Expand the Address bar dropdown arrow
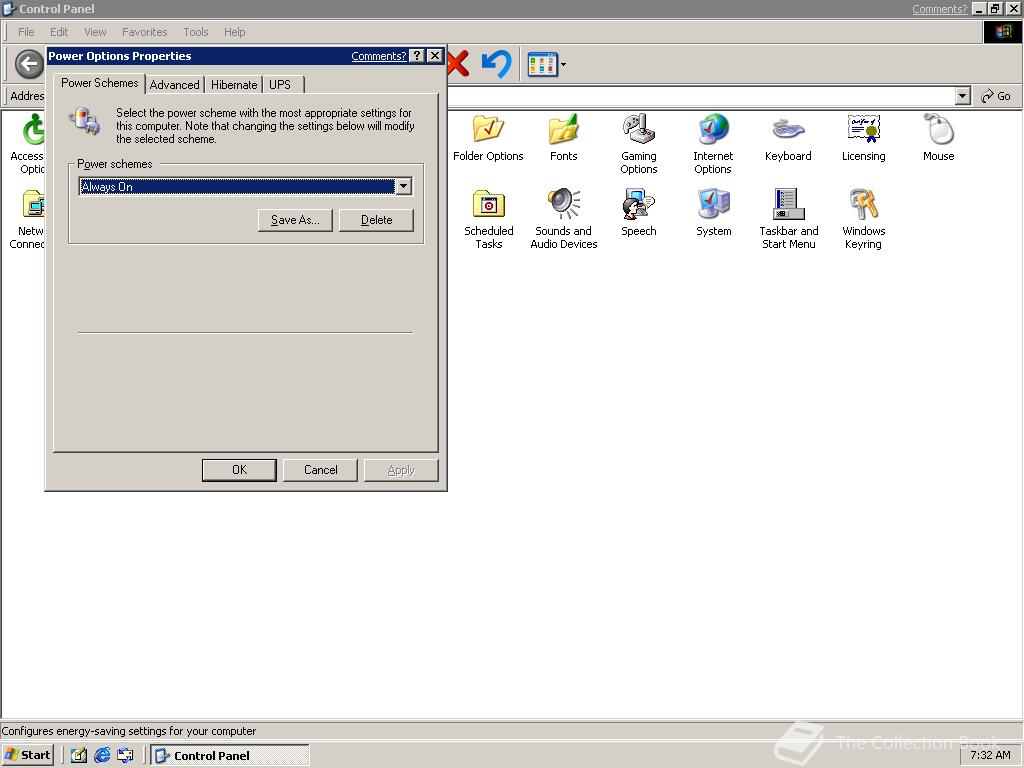Screen dimensions: 1024x768 pyautogui.click(x=962, y=96)
